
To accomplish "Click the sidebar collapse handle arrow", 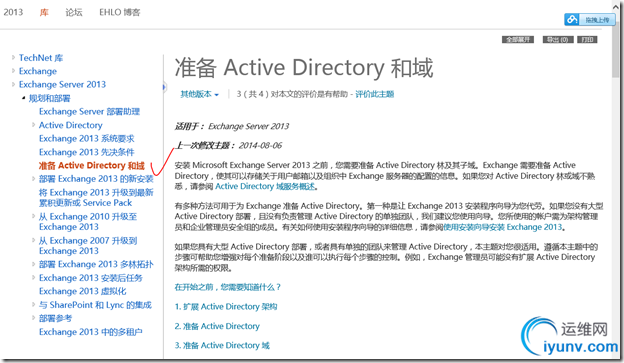I will (x=164, y=87).
